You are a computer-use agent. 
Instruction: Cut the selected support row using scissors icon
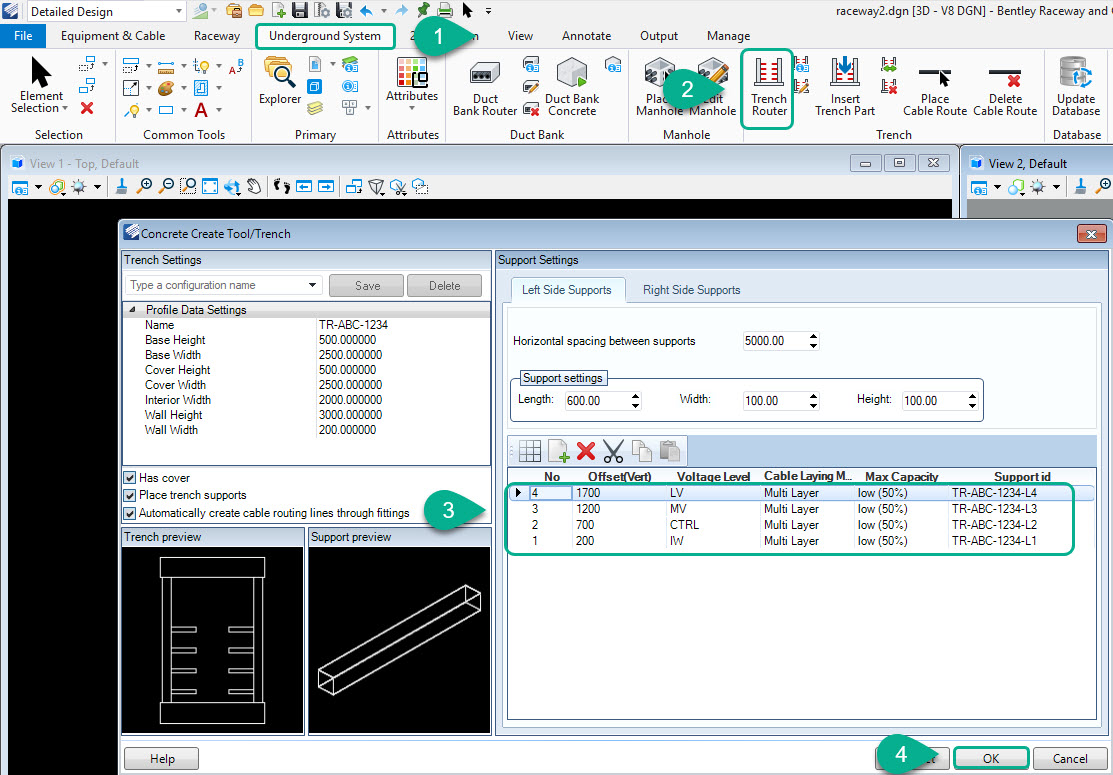613,450
